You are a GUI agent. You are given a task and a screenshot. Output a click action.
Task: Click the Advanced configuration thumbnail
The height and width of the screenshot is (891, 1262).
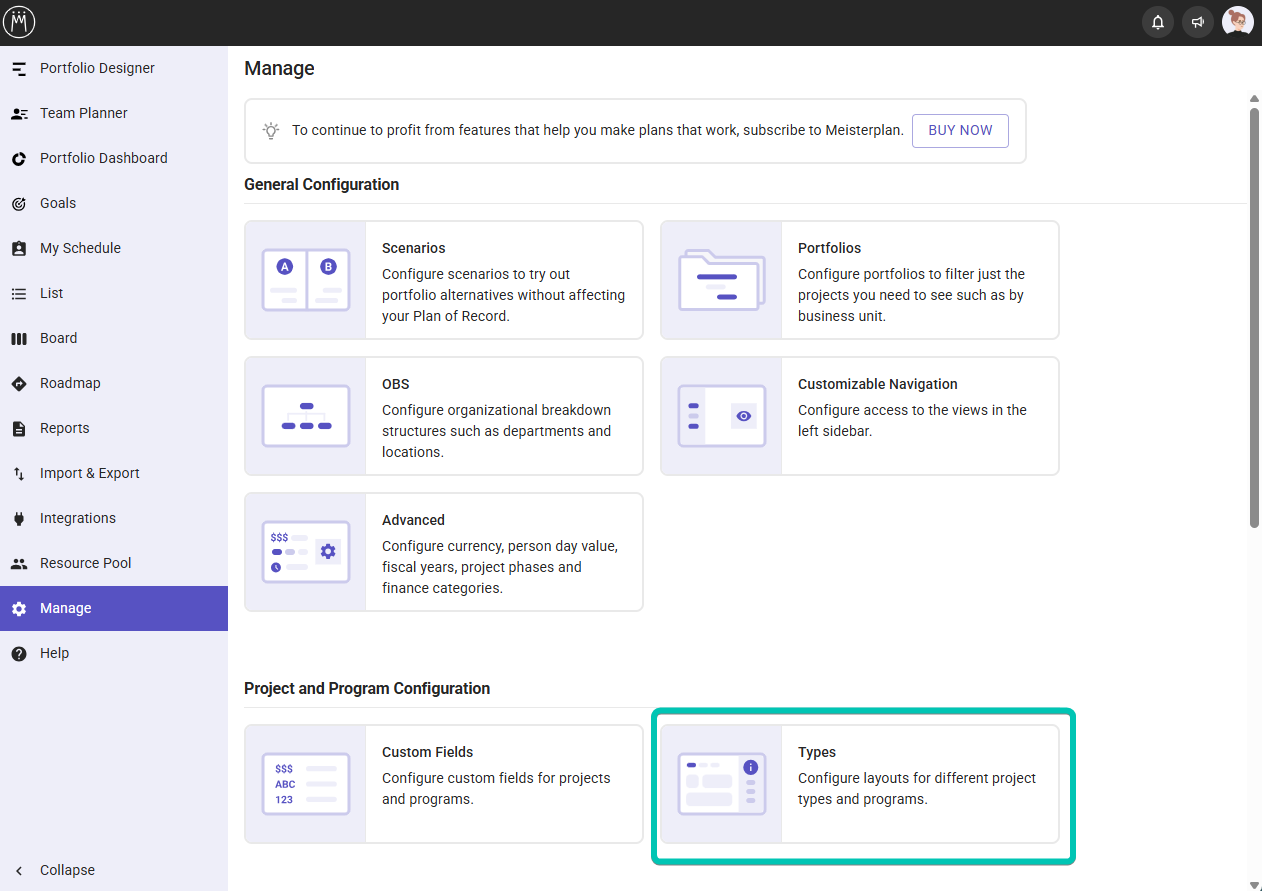pos(305,552)
